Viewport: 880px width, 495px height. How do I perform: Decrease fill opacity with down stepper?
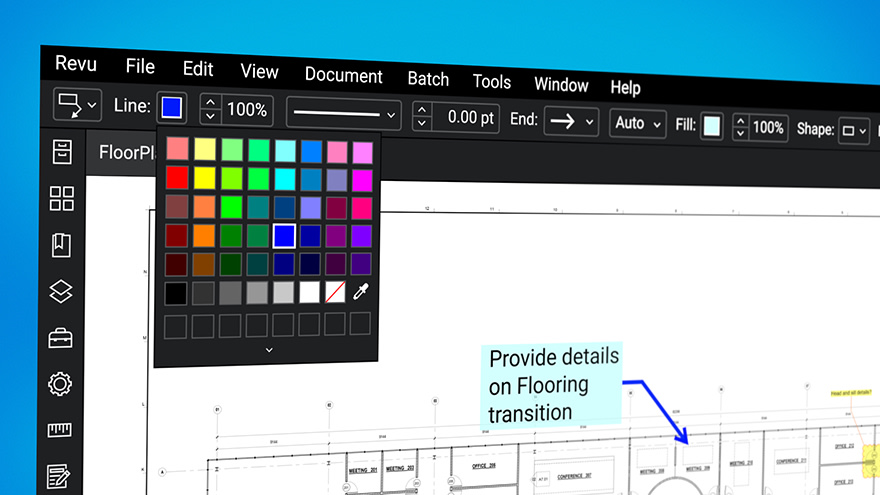click(x=740, y=133)
